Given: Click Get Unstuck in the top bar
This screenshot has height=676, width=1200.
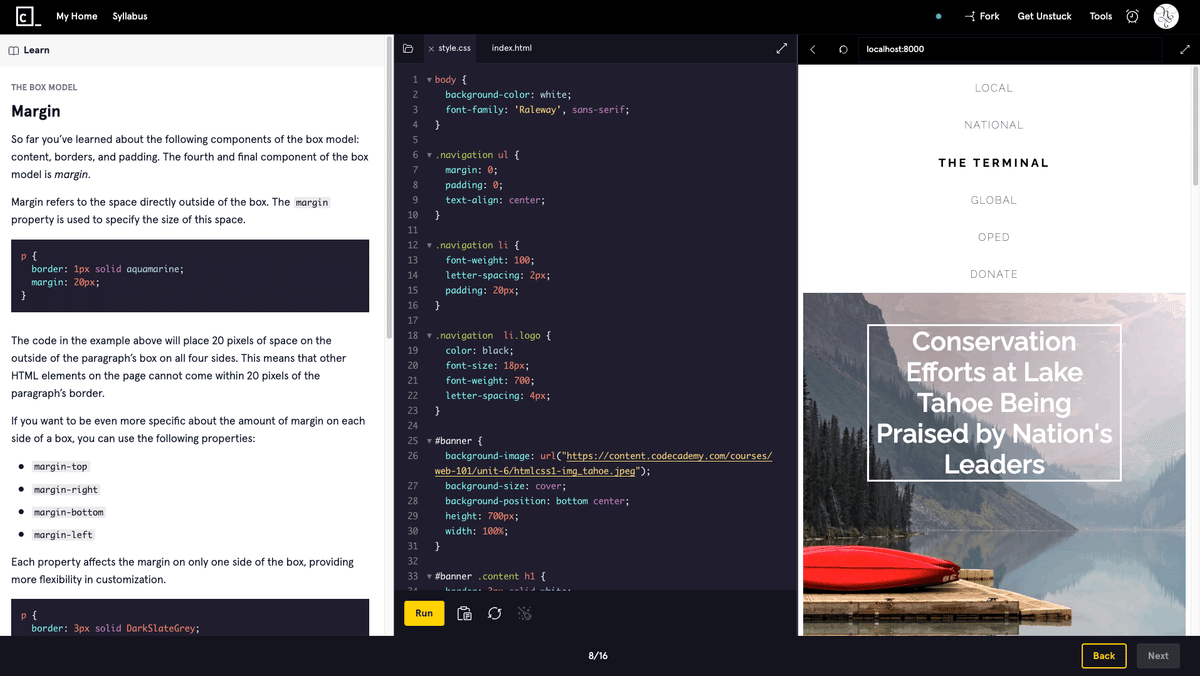Looking at the screenshot, I should click(x=1046, y=16).
